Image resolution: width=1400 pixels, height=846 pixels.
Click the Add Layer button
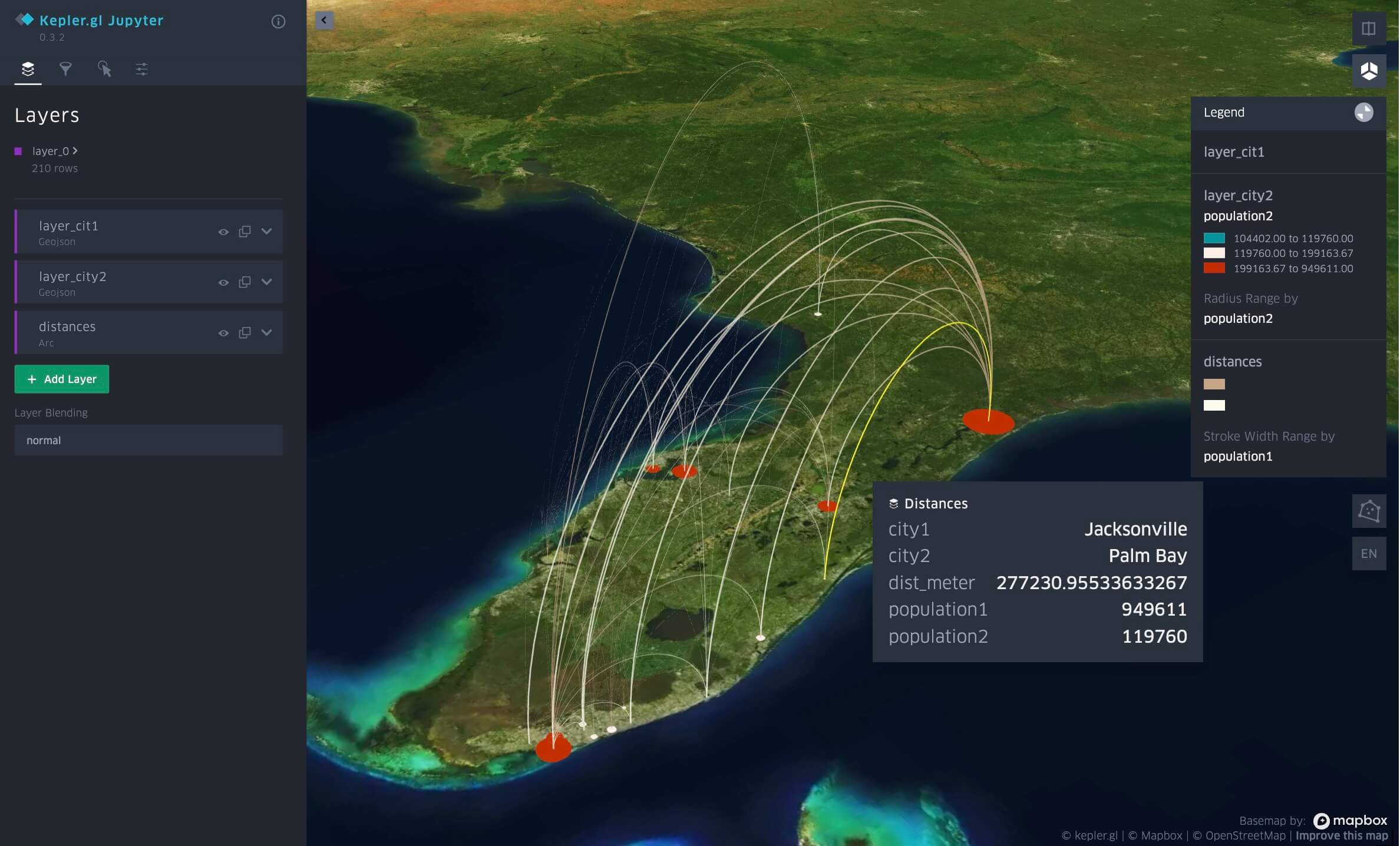[62, 379]
